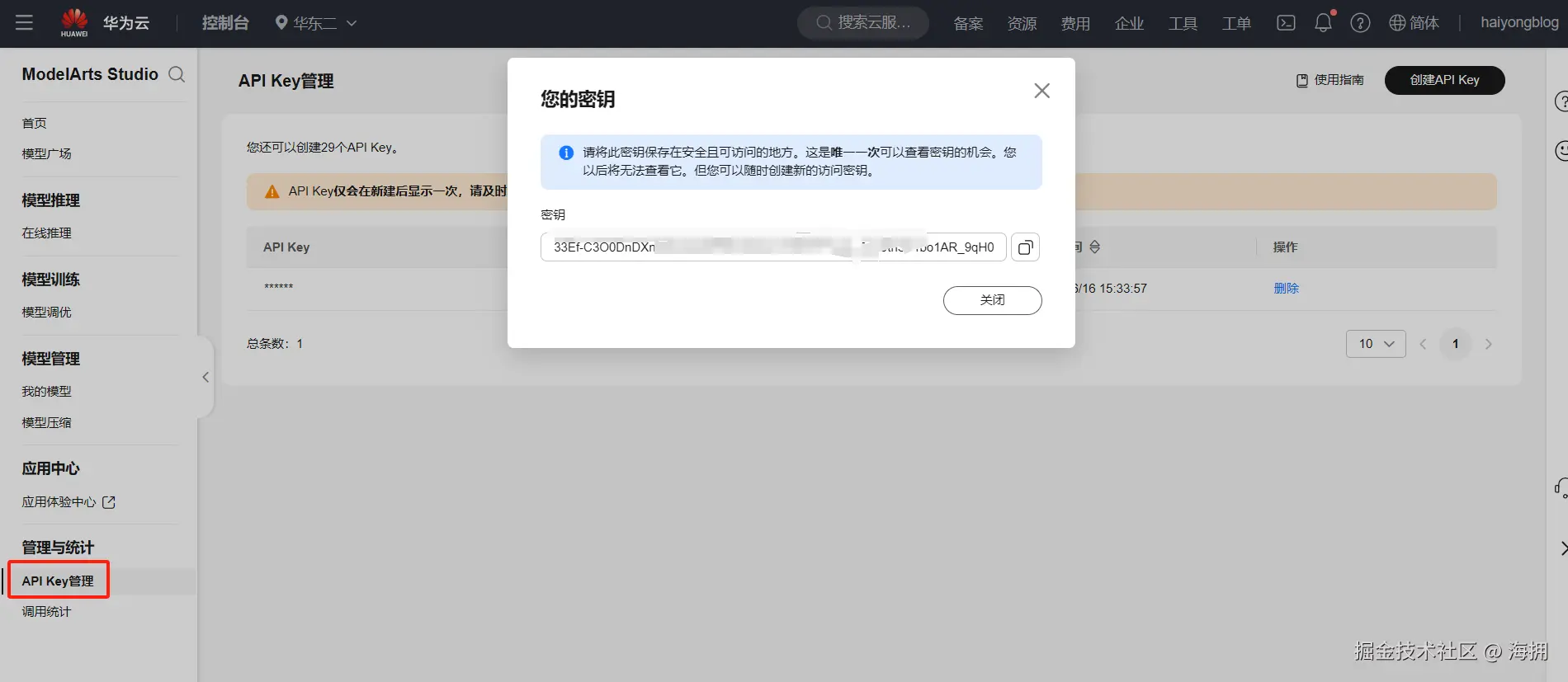This screenshot has width=1568, height=682.
Task: Click the 关闭 button
Action: (x=992, y=300)
